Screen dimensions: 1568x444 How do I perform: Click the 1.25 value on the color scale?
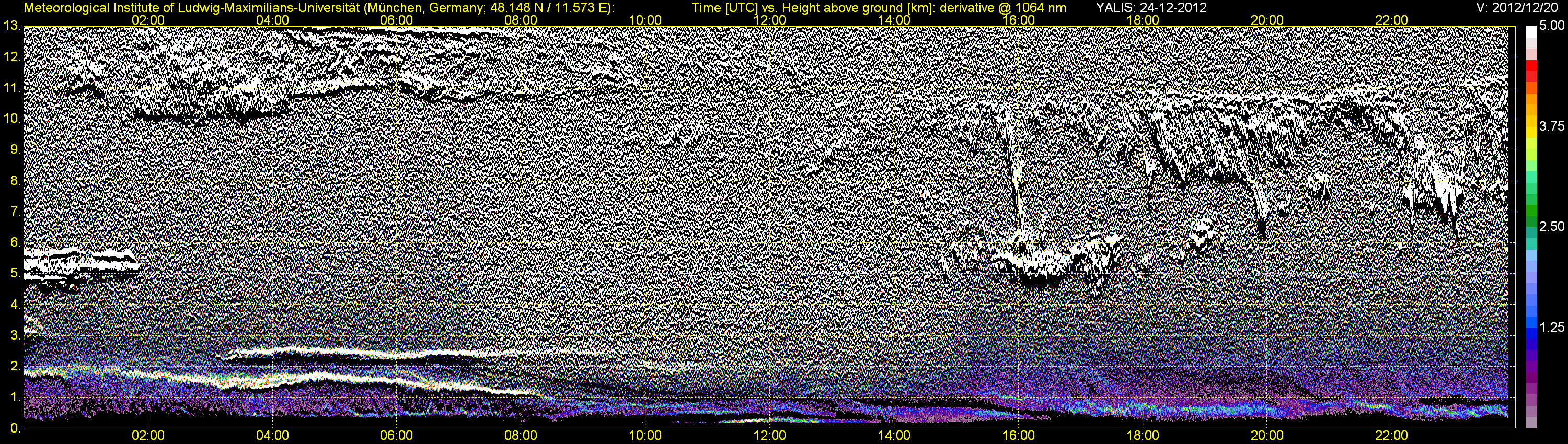[x=1552, y=327]
